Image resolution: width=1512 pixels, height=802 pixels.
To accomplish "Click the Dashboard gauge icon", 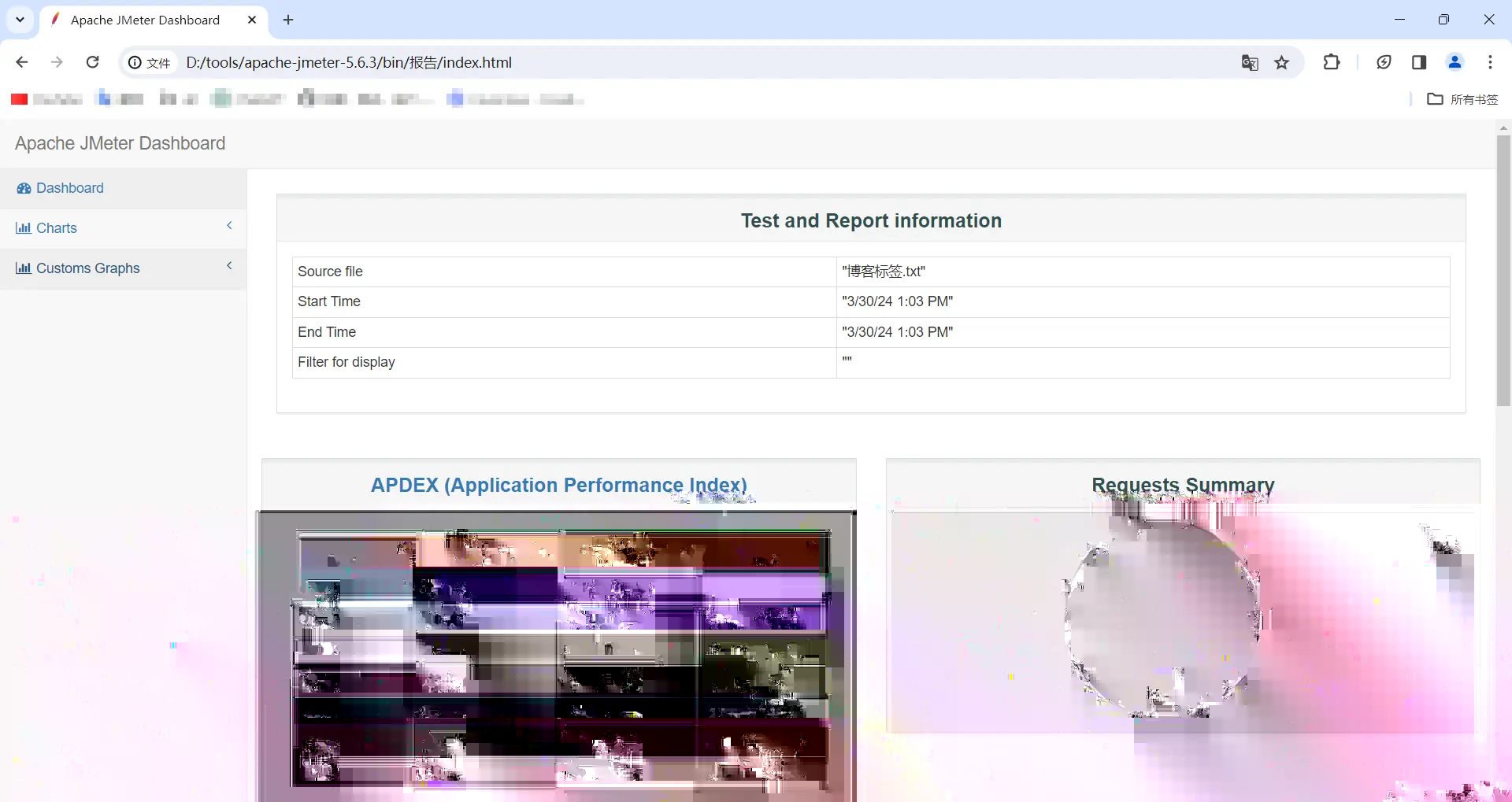I will 24,188.
